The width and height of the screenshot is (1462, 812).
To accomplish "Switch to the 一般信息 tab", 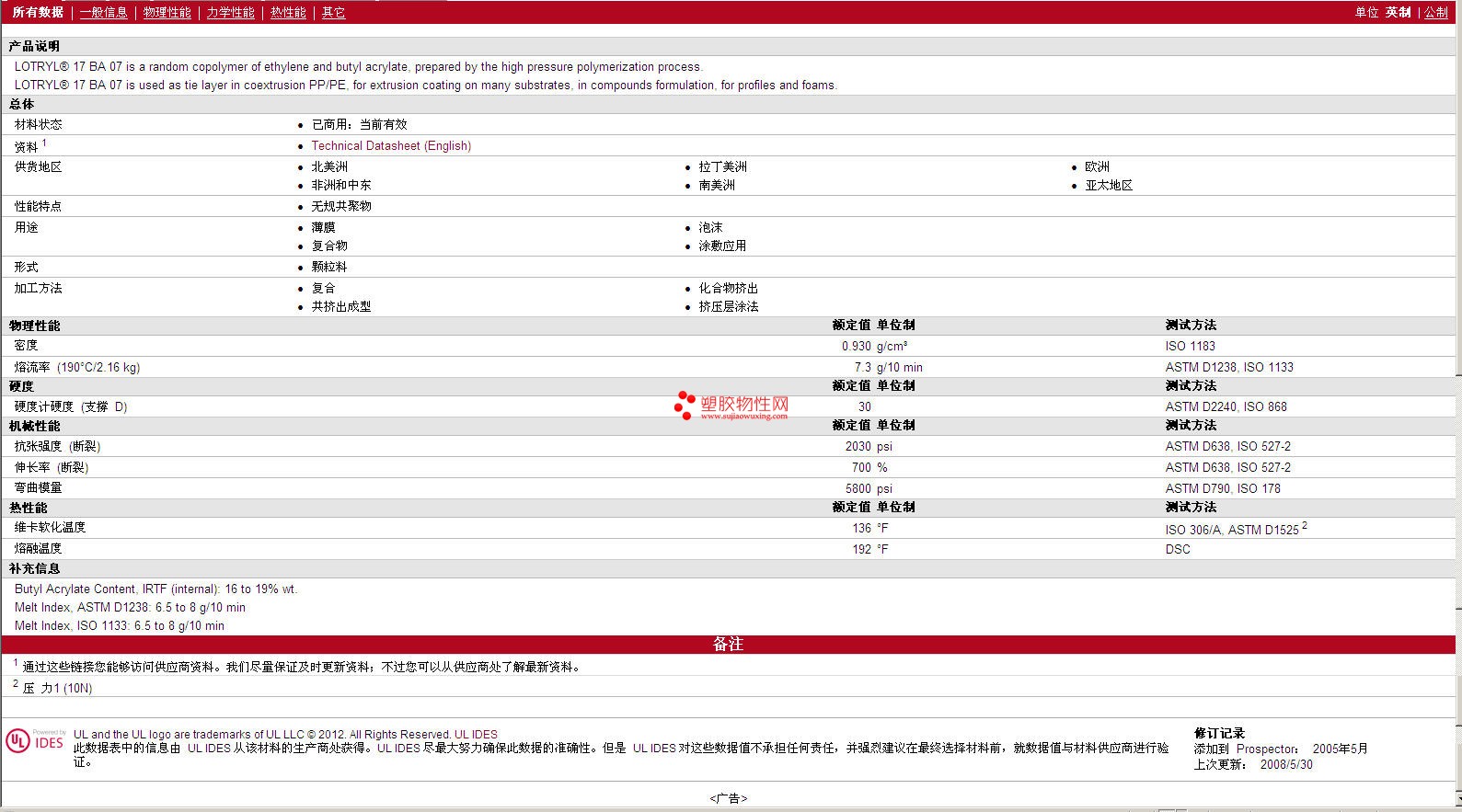I will coord(103,12).
